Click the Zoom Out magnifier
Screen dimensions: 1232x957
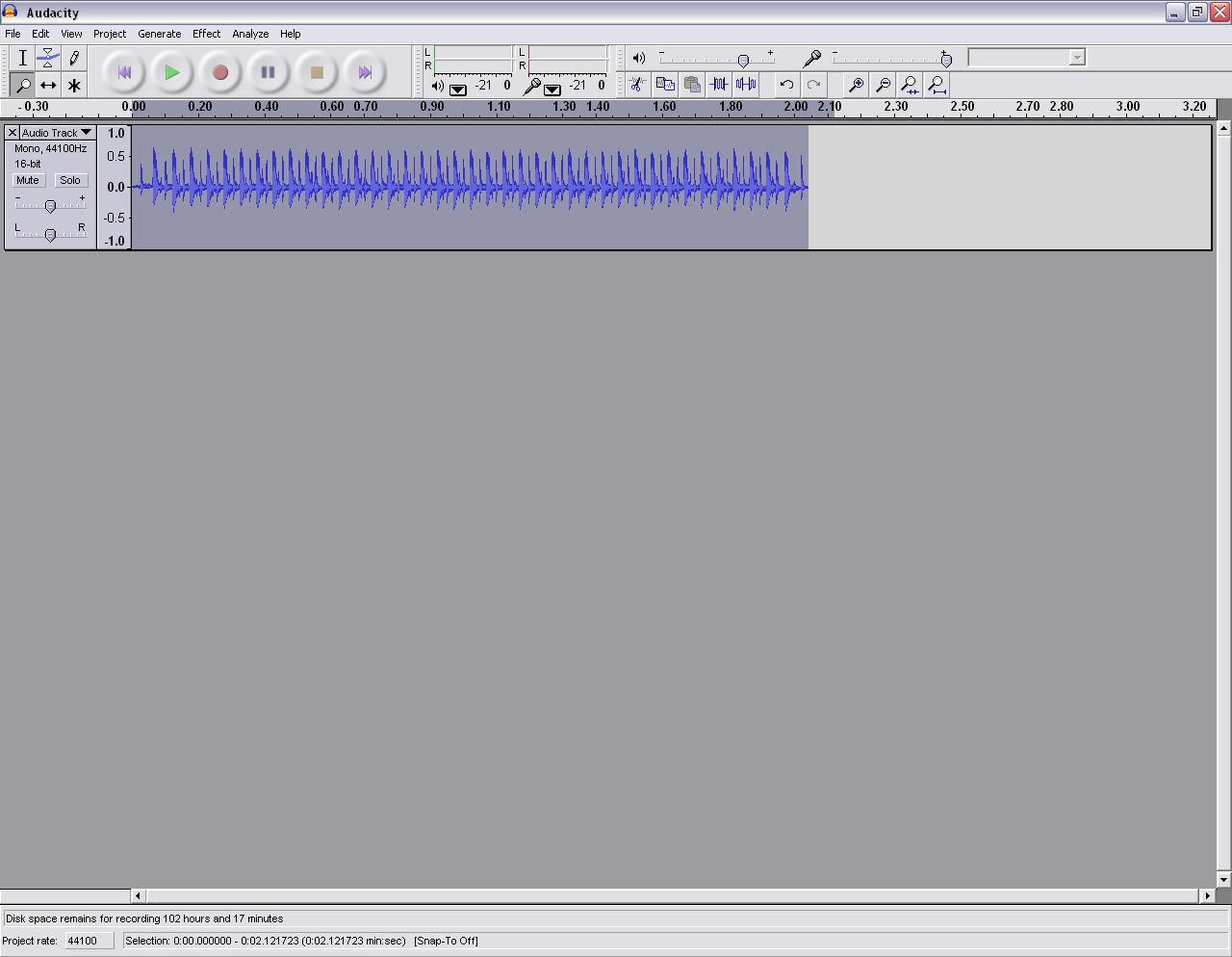[883, 85]
